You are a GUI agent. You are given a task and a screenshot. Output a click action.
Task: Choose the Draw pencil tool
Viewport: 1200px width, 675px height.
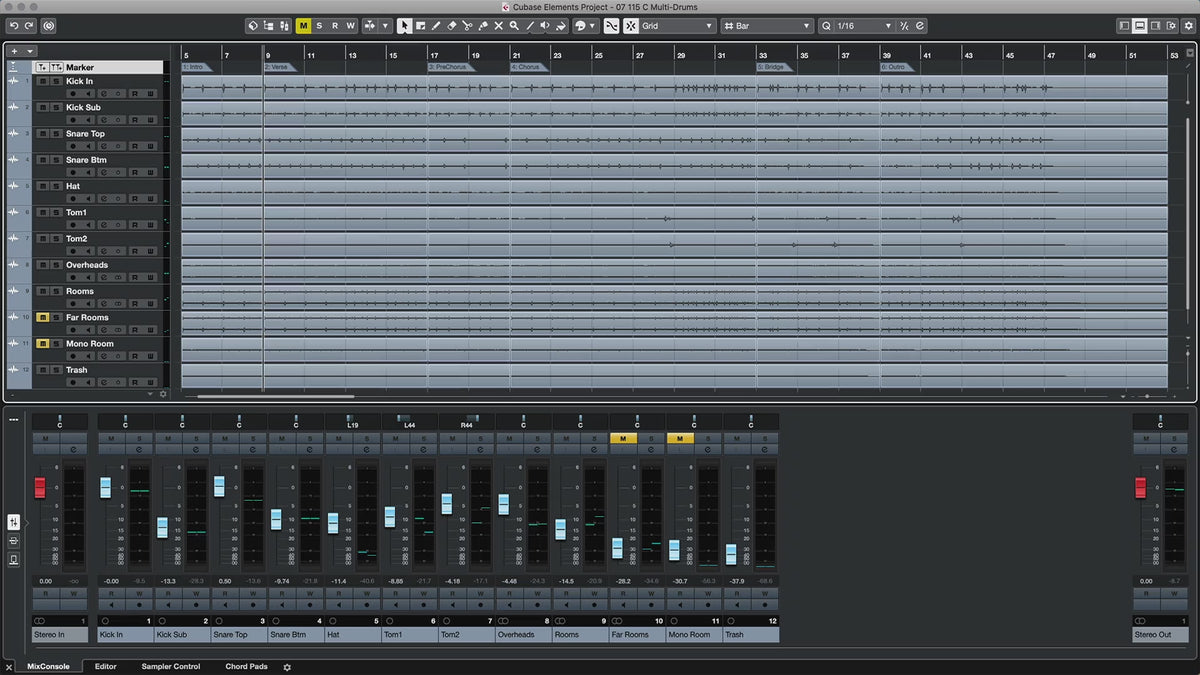436,26
